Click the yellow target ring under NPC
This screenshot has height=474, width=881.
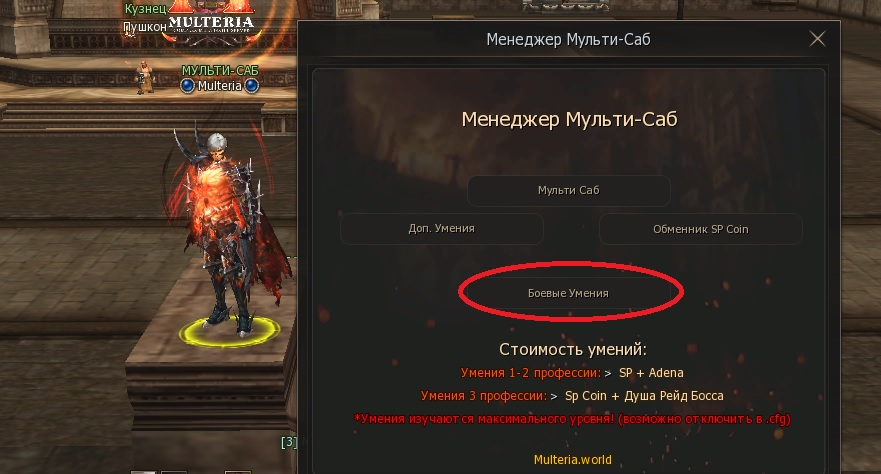[229, 331]
